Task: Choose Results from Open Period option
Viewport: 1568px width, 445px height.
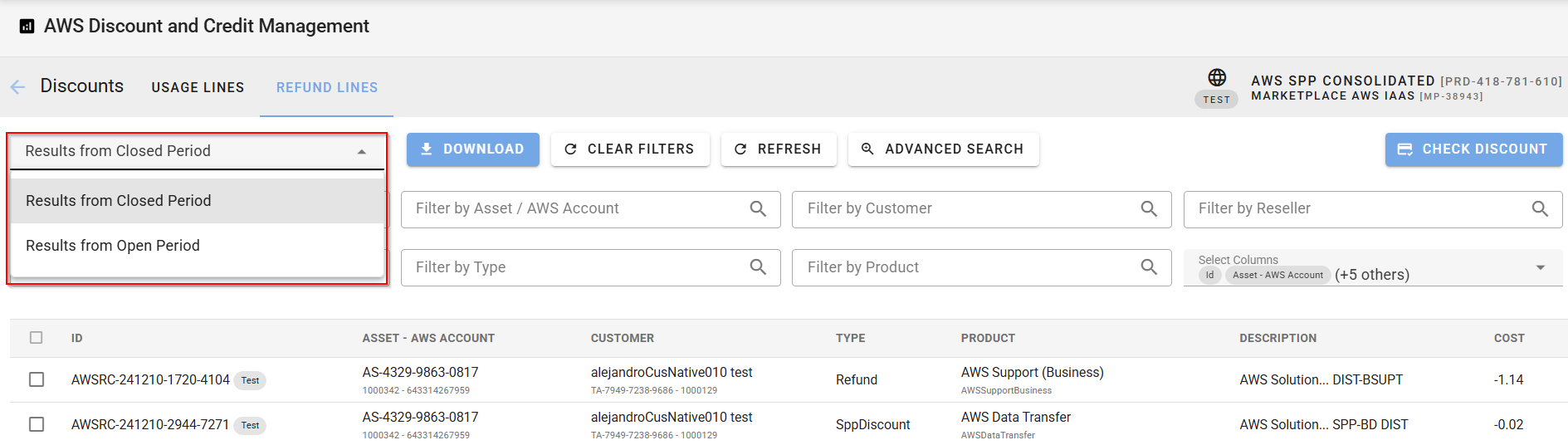Action: (113, 246)
